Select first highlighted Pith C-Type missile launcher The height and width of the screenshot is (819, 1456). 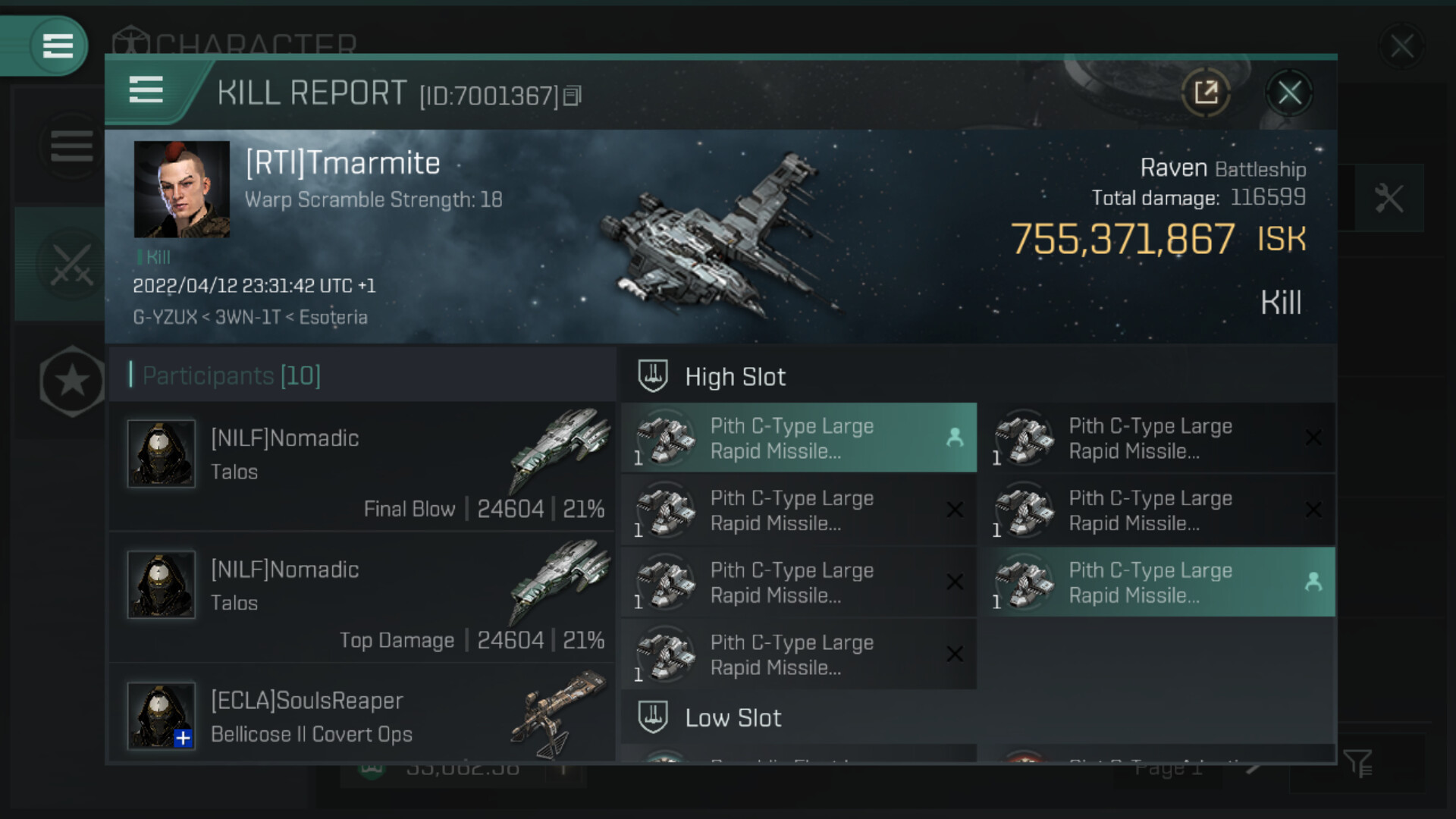point(799,438)
